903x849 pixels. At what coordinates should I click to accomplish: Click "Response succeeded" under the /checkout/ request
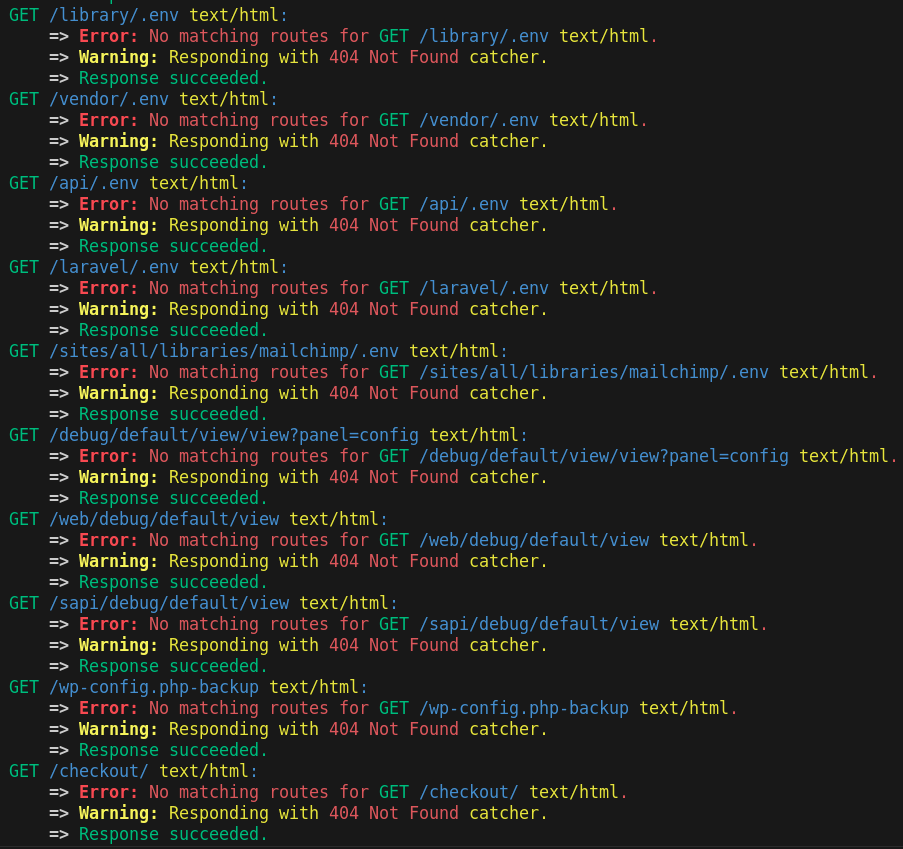[173, 834]
